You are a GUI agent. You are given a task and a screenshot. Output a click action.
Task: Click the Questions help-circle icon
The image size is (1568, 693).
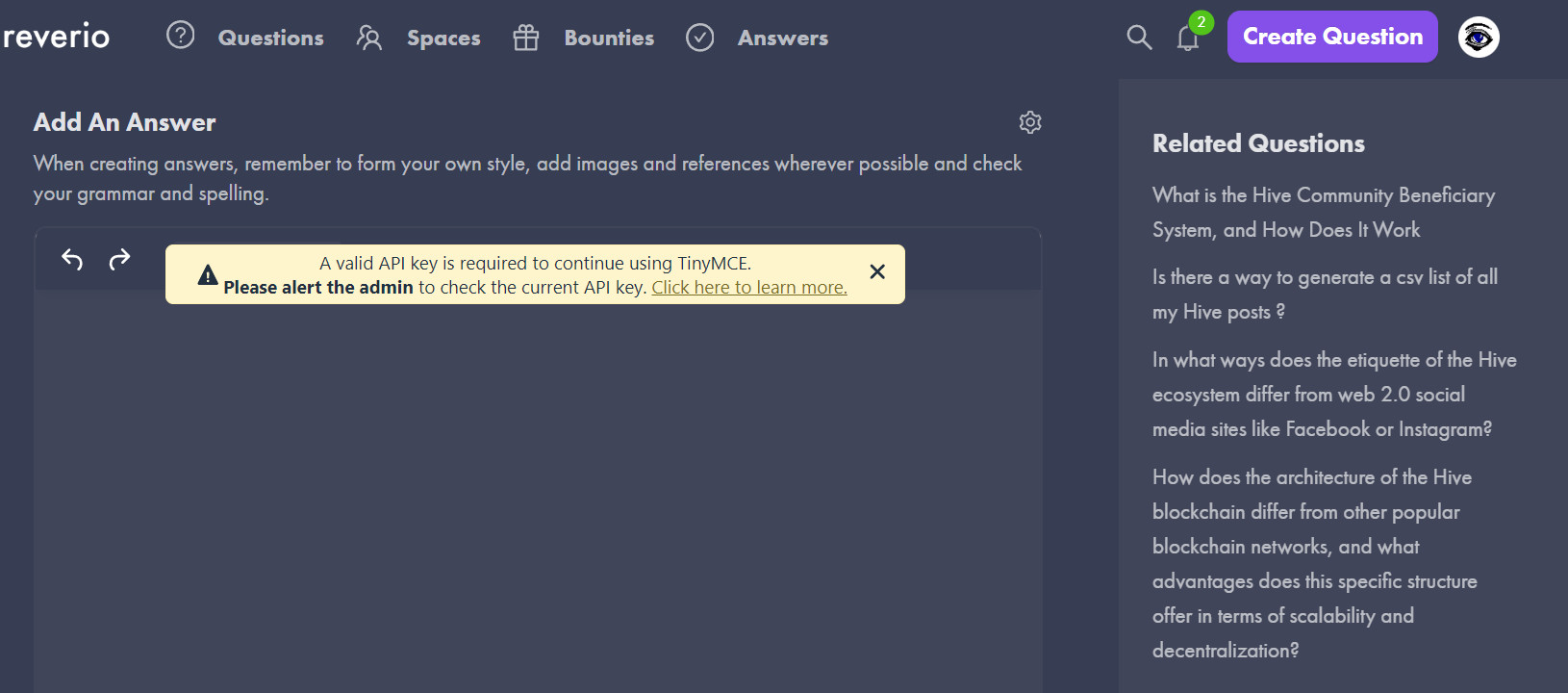click(181, 37)
